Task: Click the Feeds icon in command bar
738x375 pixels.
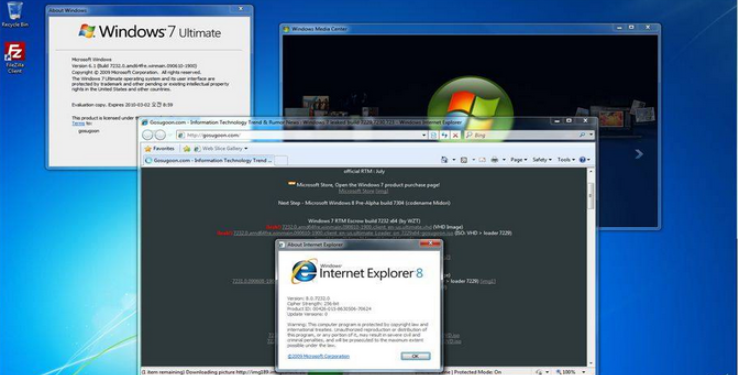Action: (464, 160)
